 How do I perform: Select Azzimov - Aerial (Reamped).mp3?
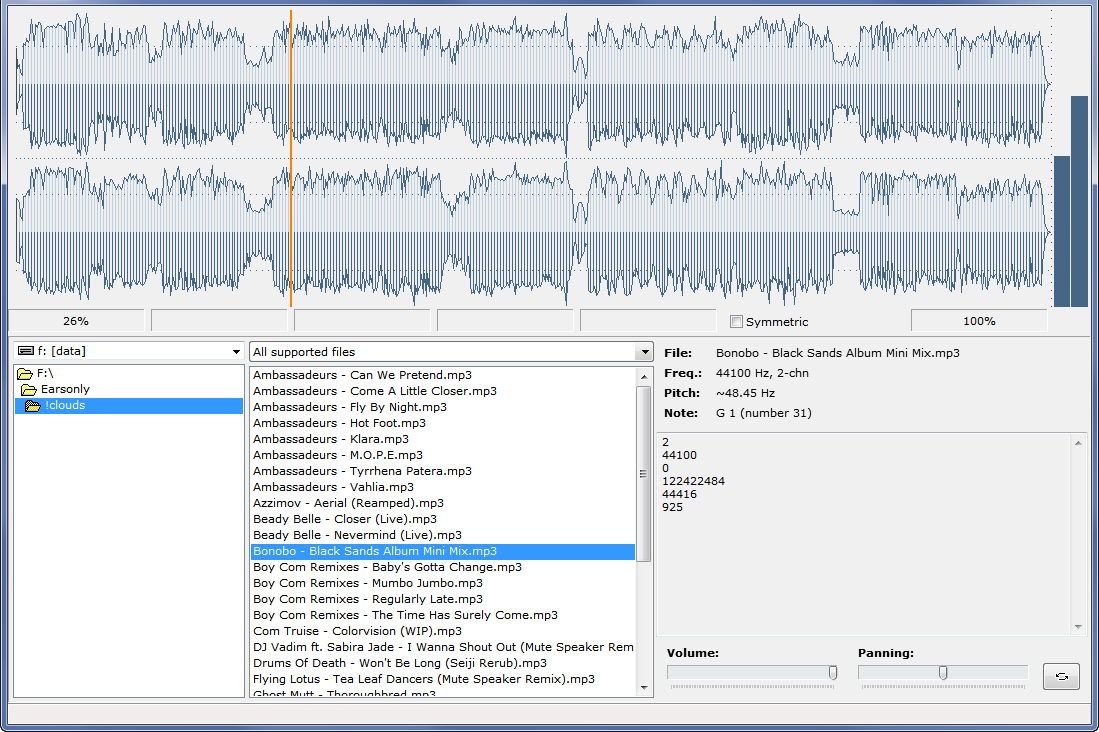[x=348, y=503]
